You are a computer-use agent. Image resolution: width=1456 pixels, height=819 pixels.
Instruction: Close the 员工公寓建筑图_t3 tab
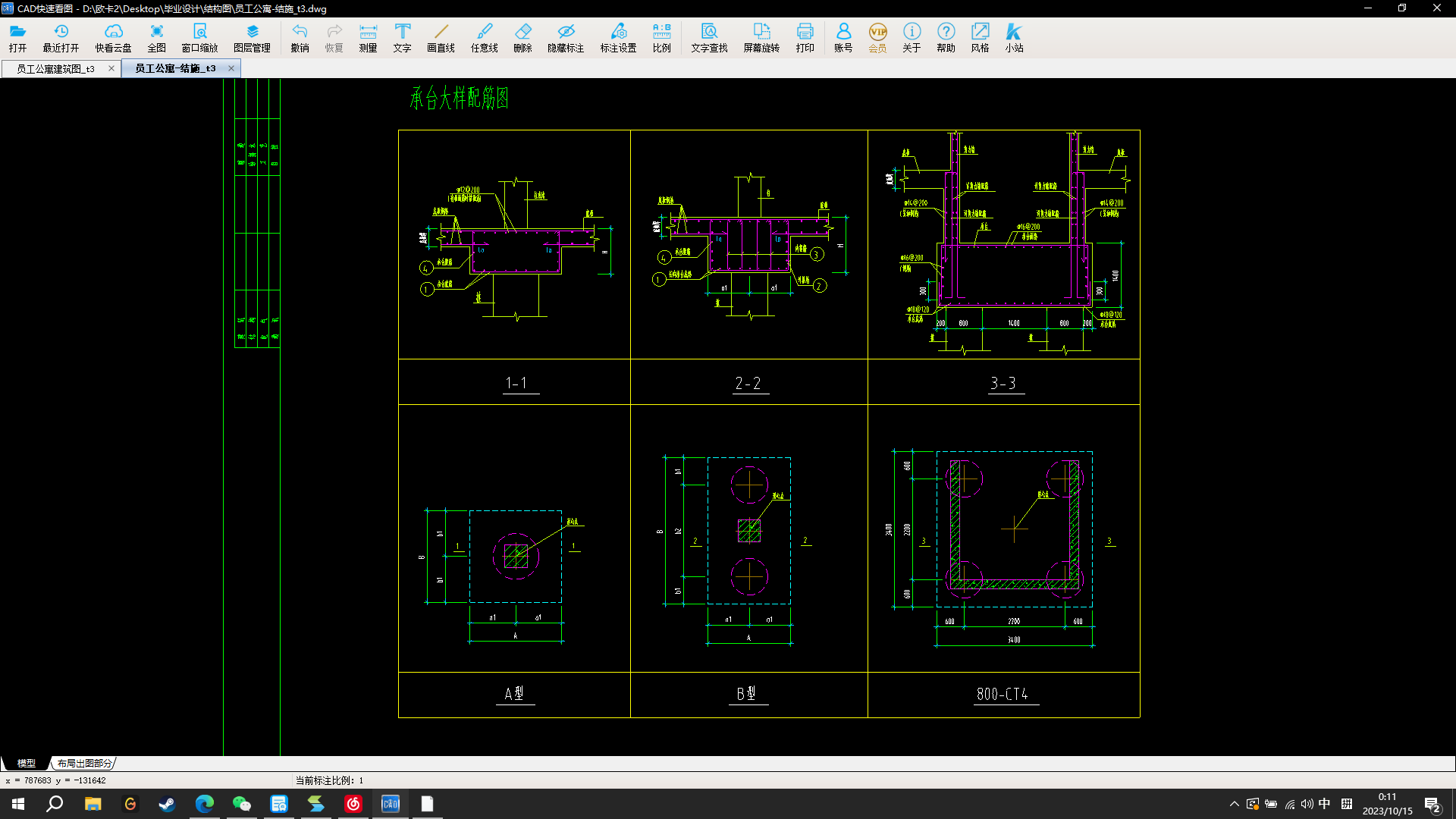coord(111,68)
